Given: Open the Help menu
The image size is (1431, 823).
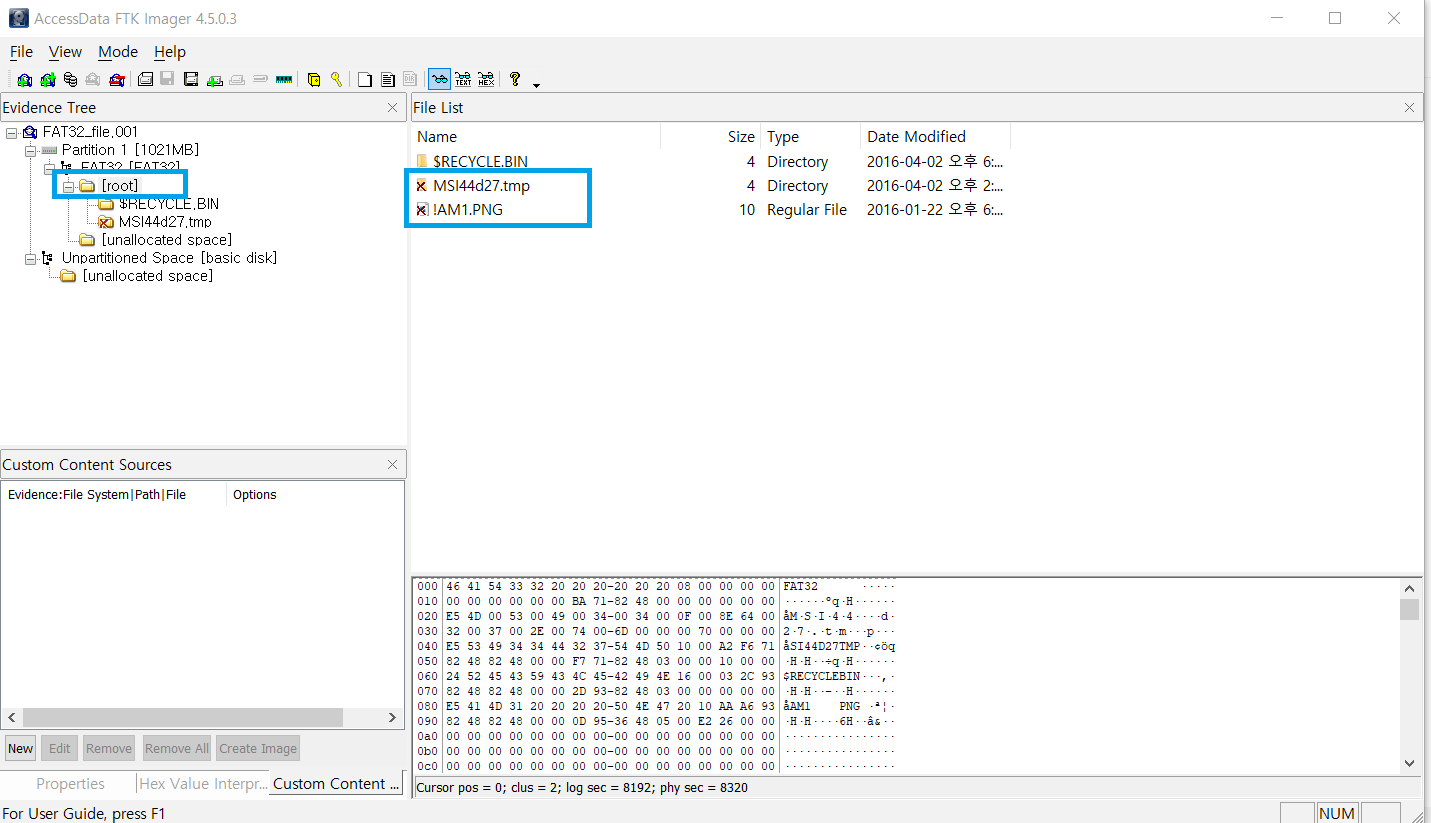Looking at the screenshot, I should pos(170,52).
